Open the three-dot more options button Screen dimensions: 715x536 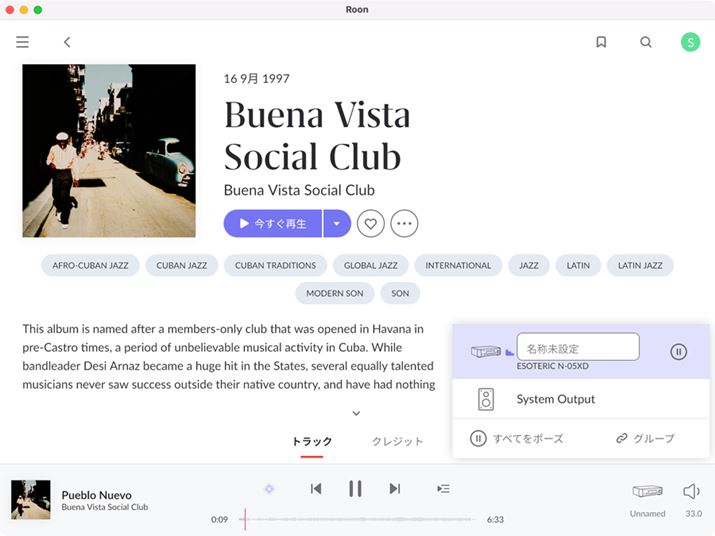click(x=404, y=224)
